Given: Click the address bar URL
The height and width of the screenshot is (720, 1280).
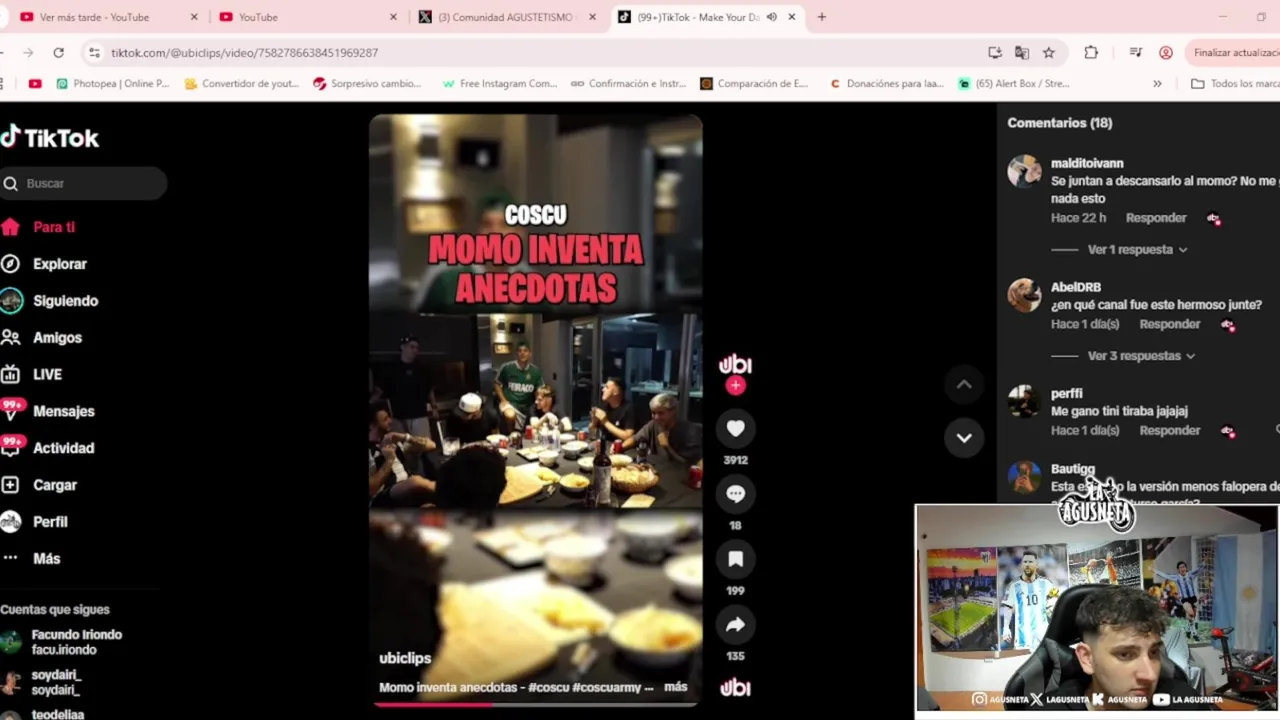Looking at the screenshot, I should [244, 53].
